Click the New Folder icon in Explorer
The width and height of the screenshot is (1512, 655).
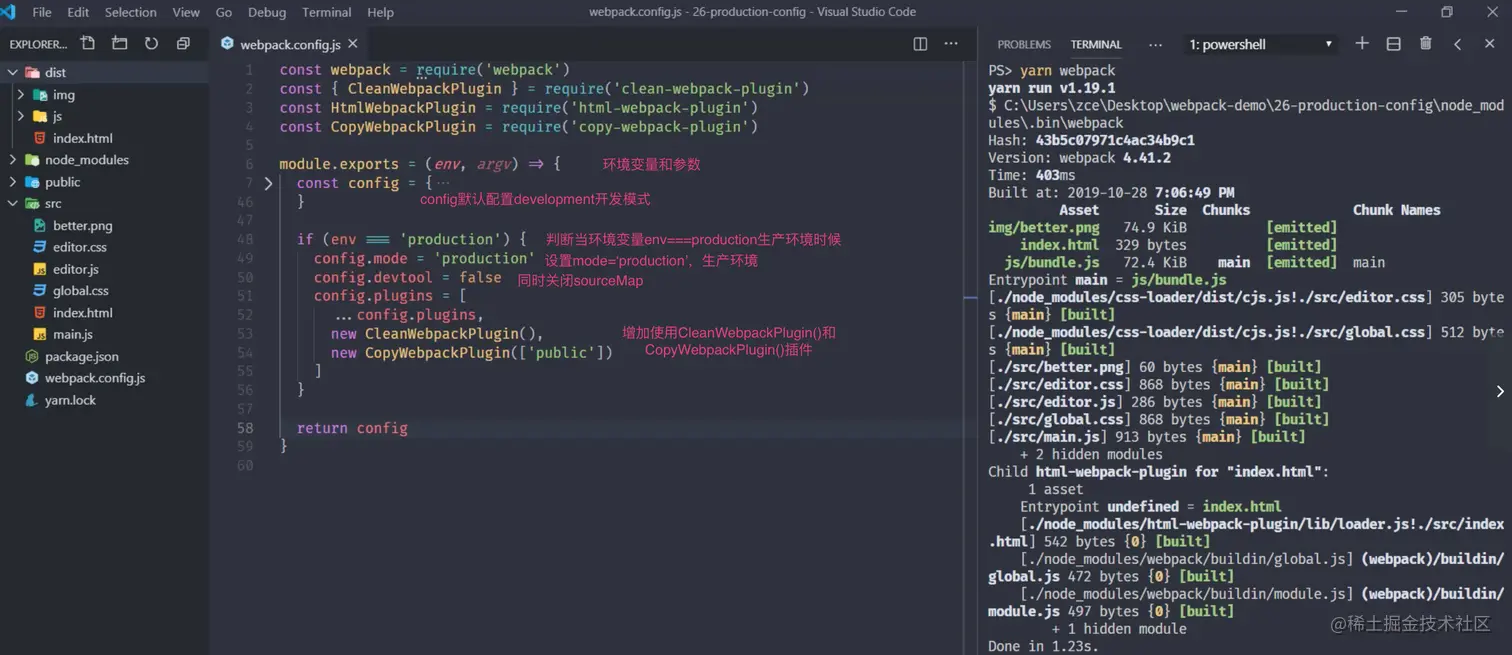pyautogui.click(x=120, y=44)
